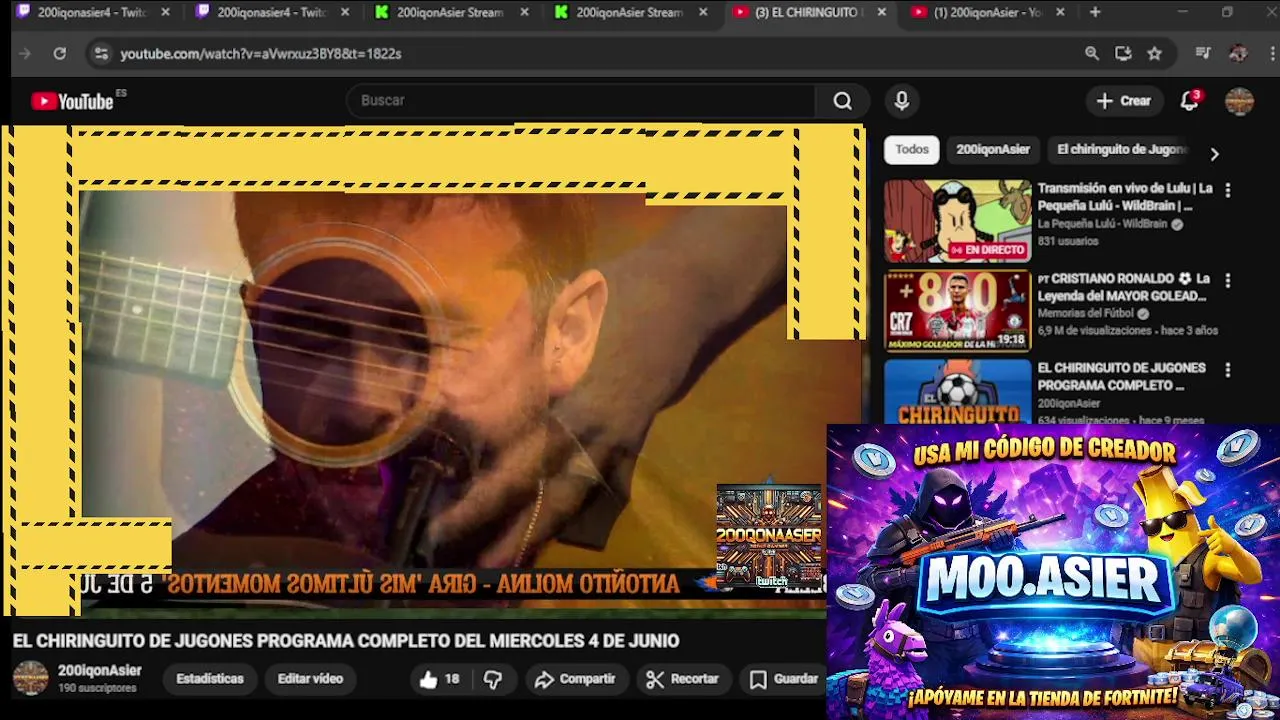Open the YouTube account avatar menu
Viewport: 1280px width, 720px height.
[1239, 101]
